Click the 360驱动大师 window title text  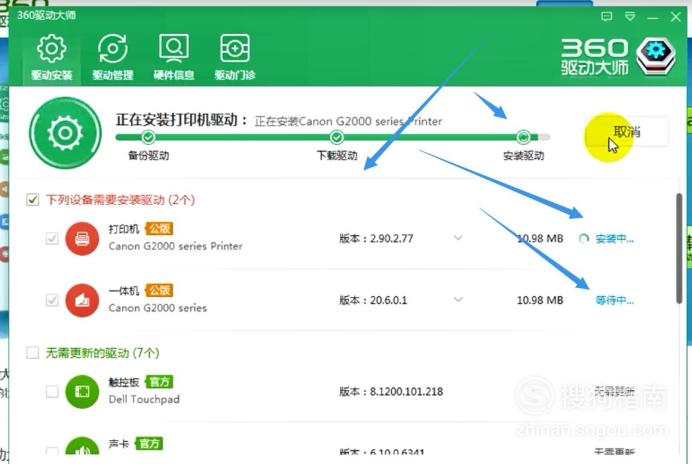(46, 15)
